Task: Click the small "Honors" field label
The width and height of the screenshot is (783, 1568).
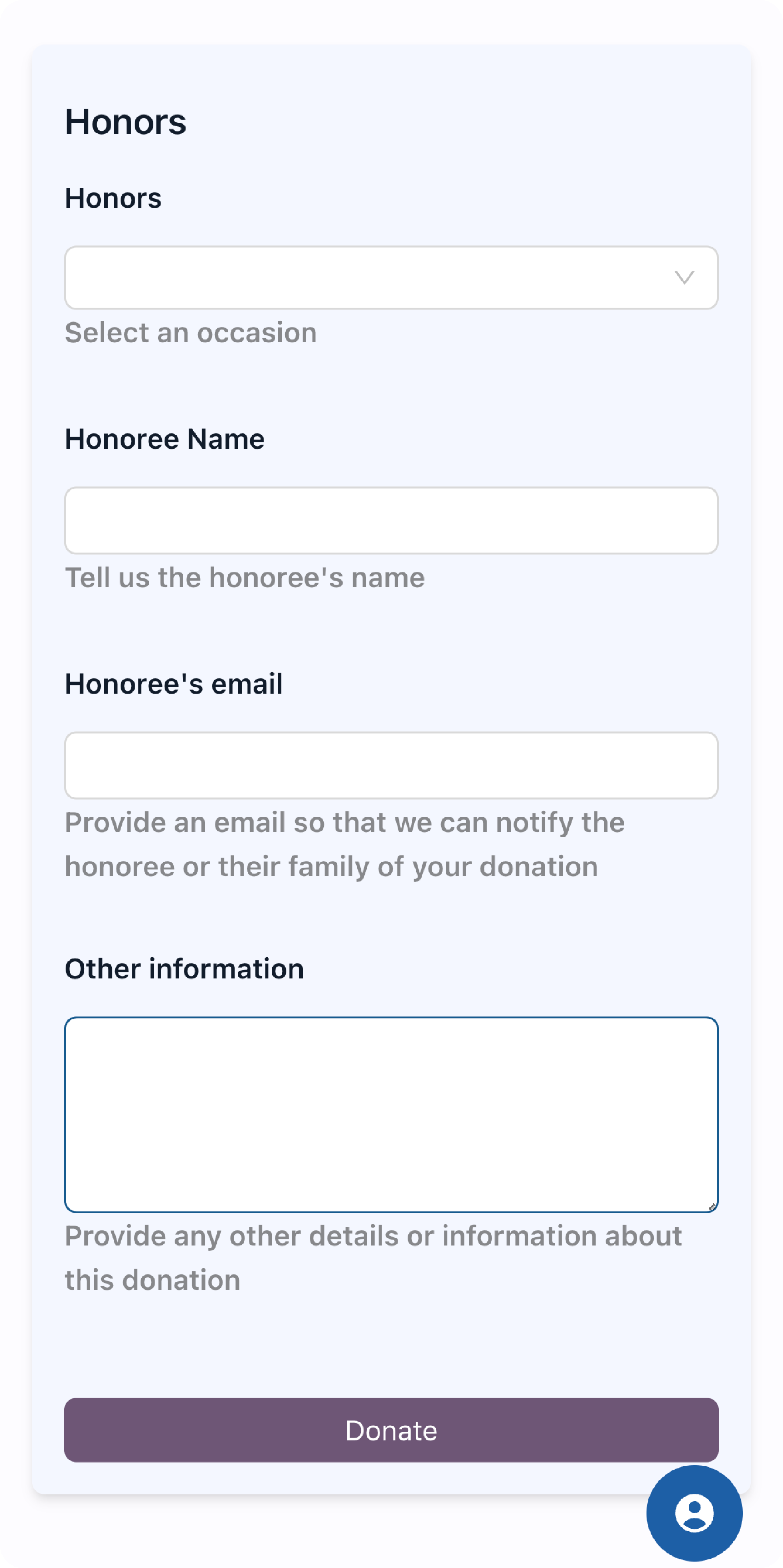Action: (113, 198)
